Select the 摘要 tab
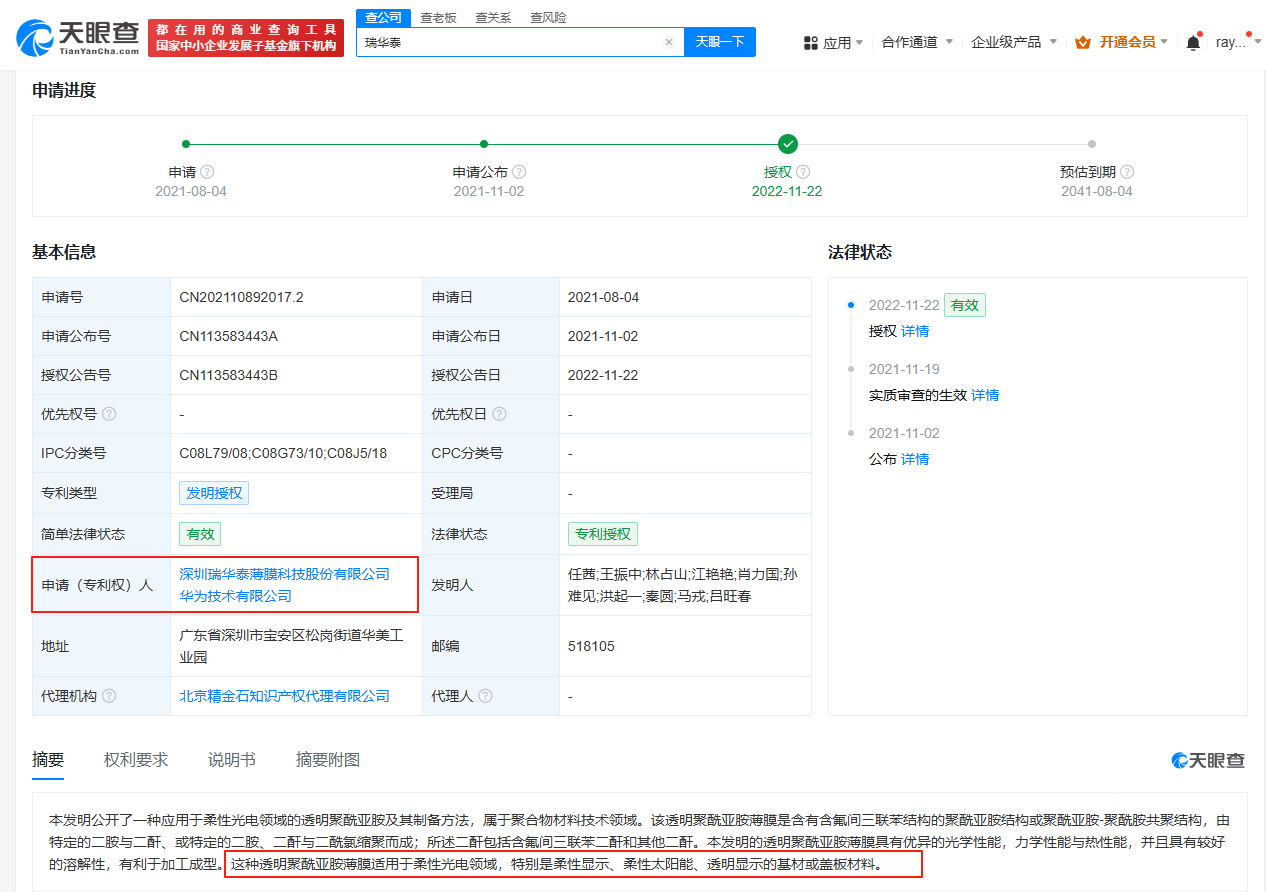This screenshot has height=892, width=1266. point(48,760)
